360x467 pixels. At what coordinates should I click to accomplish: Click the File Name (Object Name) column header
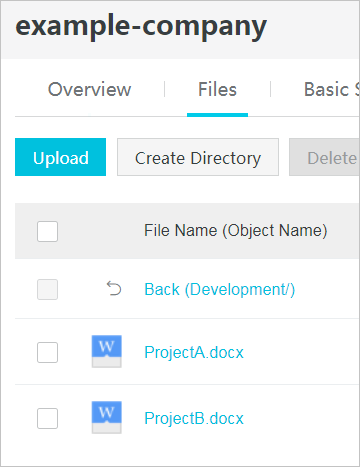[236, 230]
